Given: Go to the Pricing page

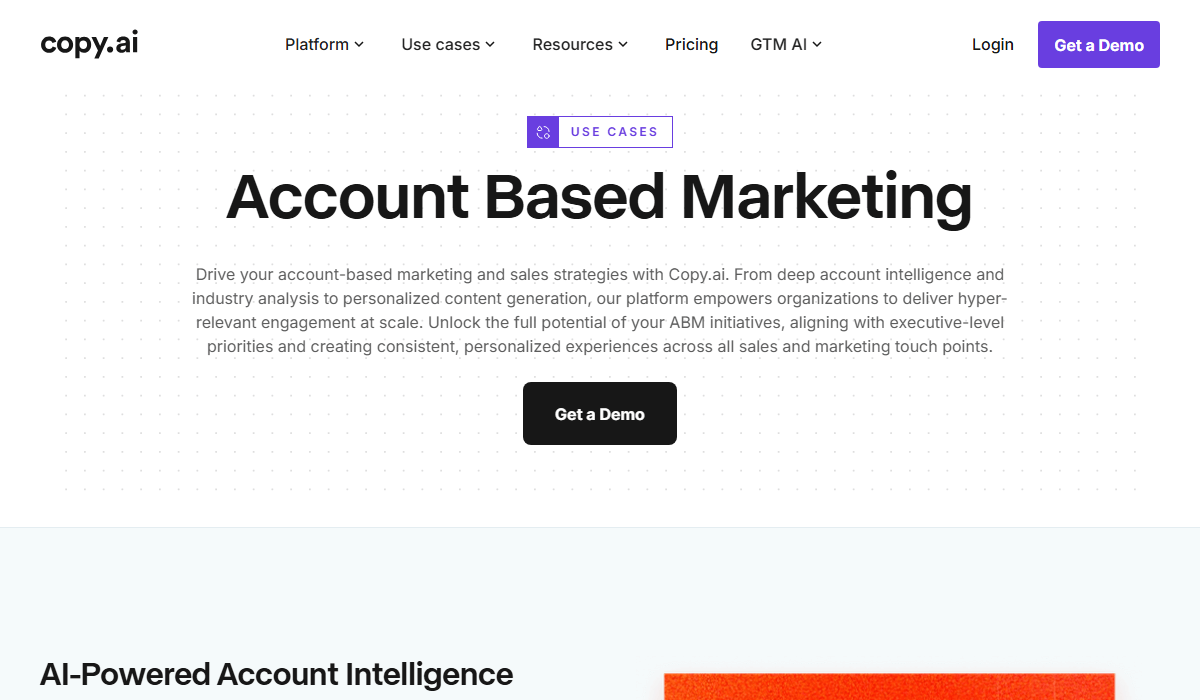Looking at the screenshot, I should pos(691,45).
